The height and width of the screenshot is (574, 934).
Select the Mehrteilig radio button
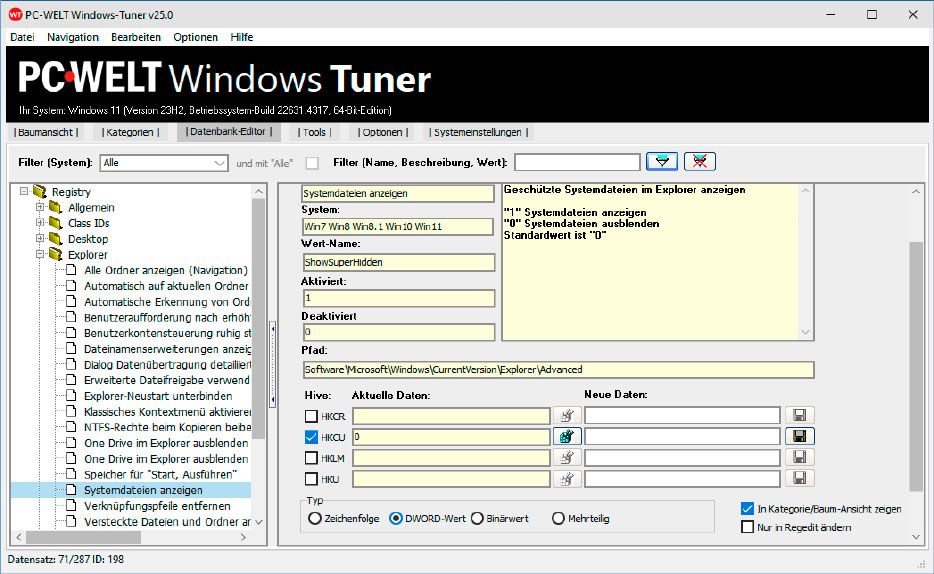[558, 519]
